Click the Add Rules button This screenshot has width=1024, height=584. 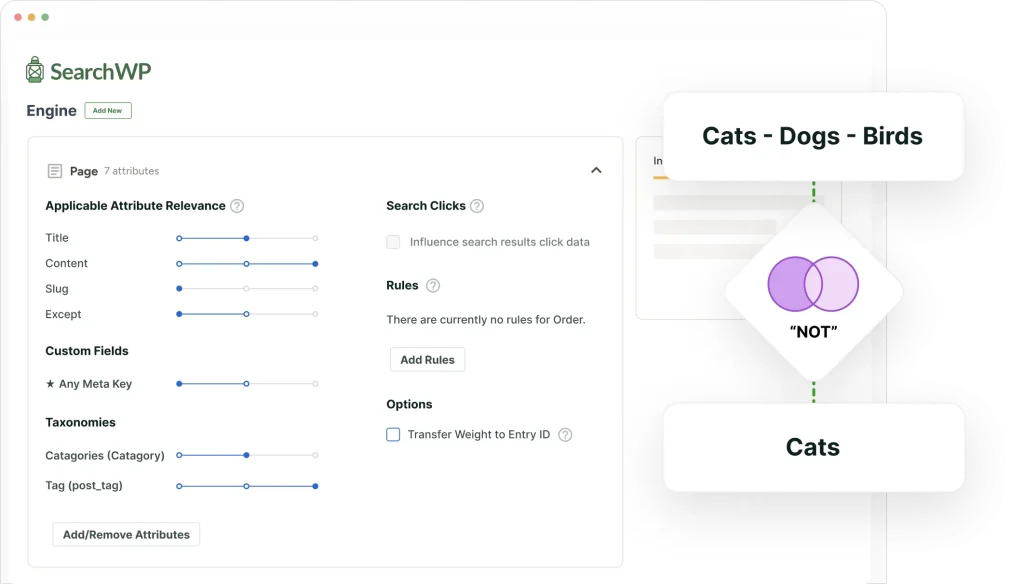pyautogui.click(x=427, y=359)
